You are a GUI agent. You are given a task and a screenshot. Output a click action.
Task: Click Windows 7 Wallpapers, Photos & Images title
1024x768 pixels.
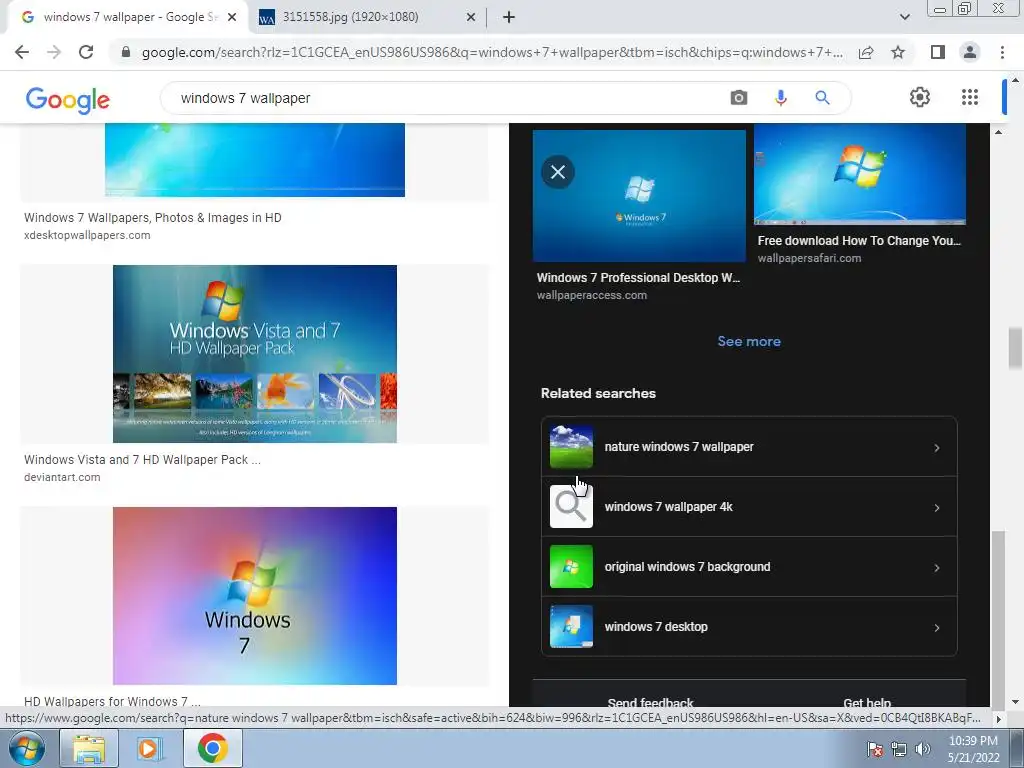coord(153,217)
